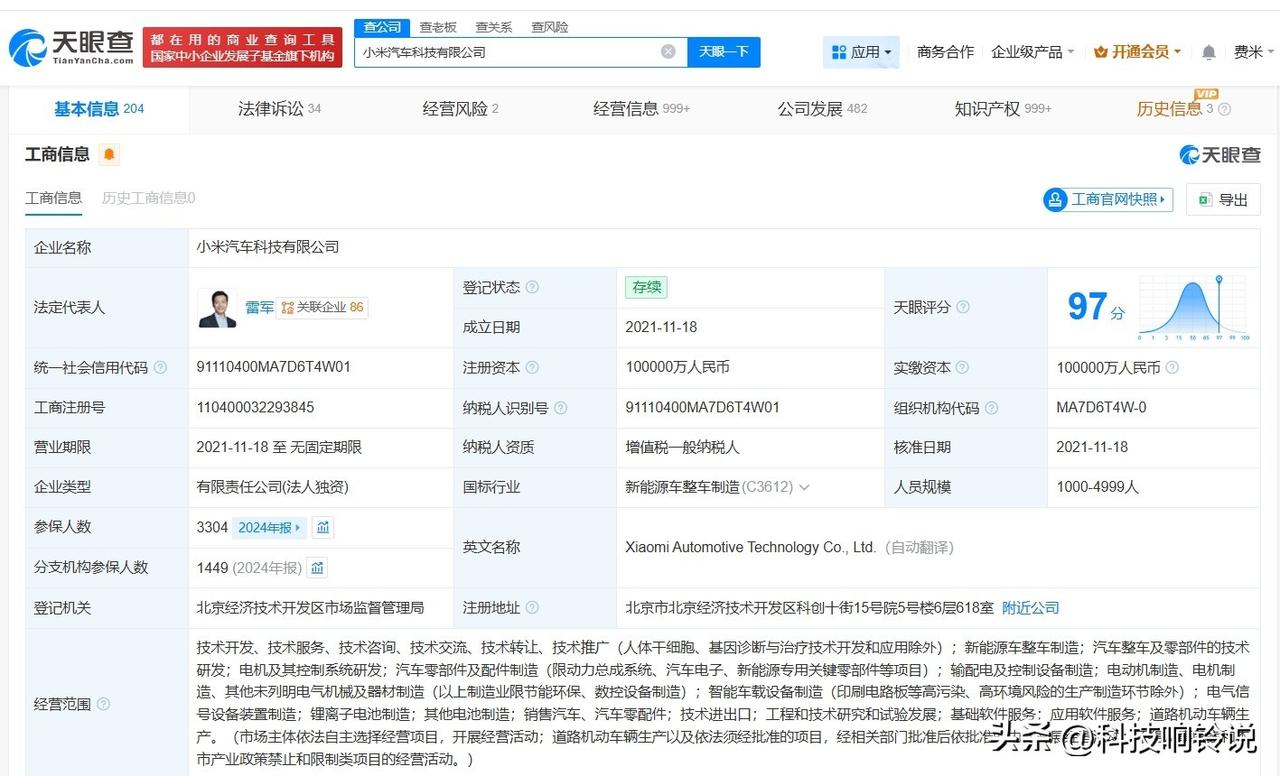
Task: Open the chart icon in the 参保人数 row
Action: click(x=322, y=527)
